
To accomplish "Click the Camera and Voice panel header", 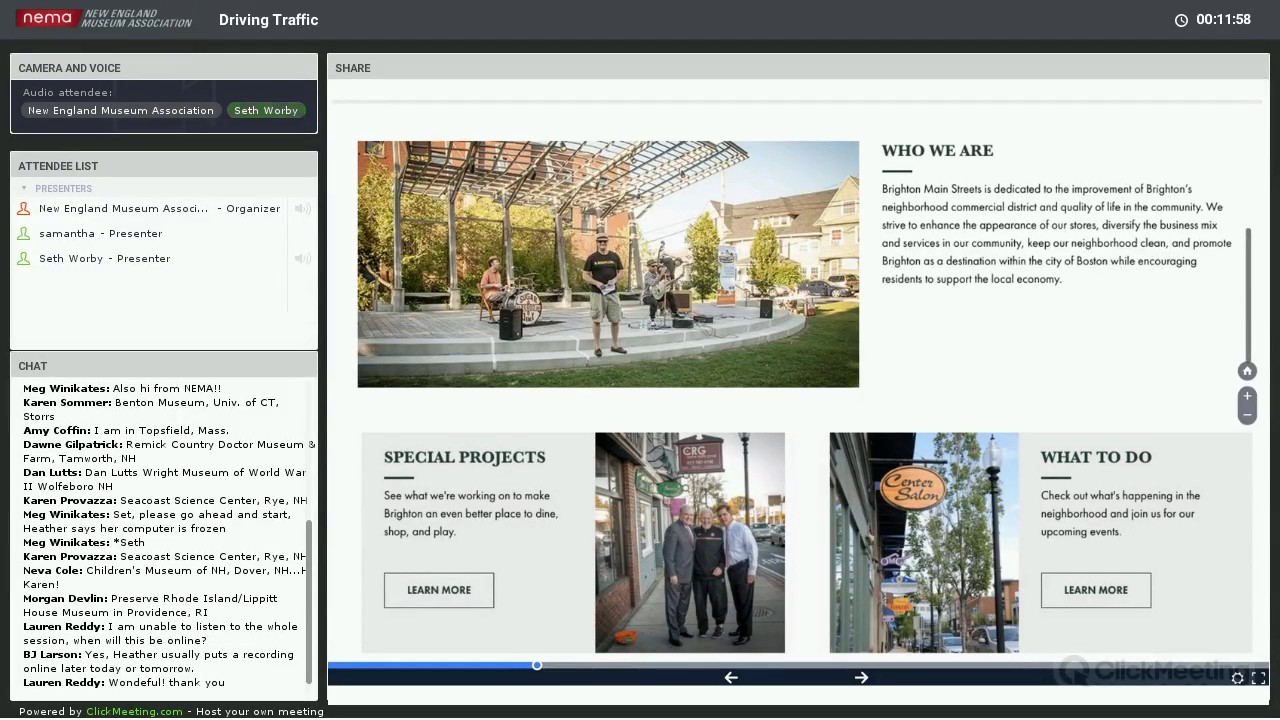I will 164,68.
